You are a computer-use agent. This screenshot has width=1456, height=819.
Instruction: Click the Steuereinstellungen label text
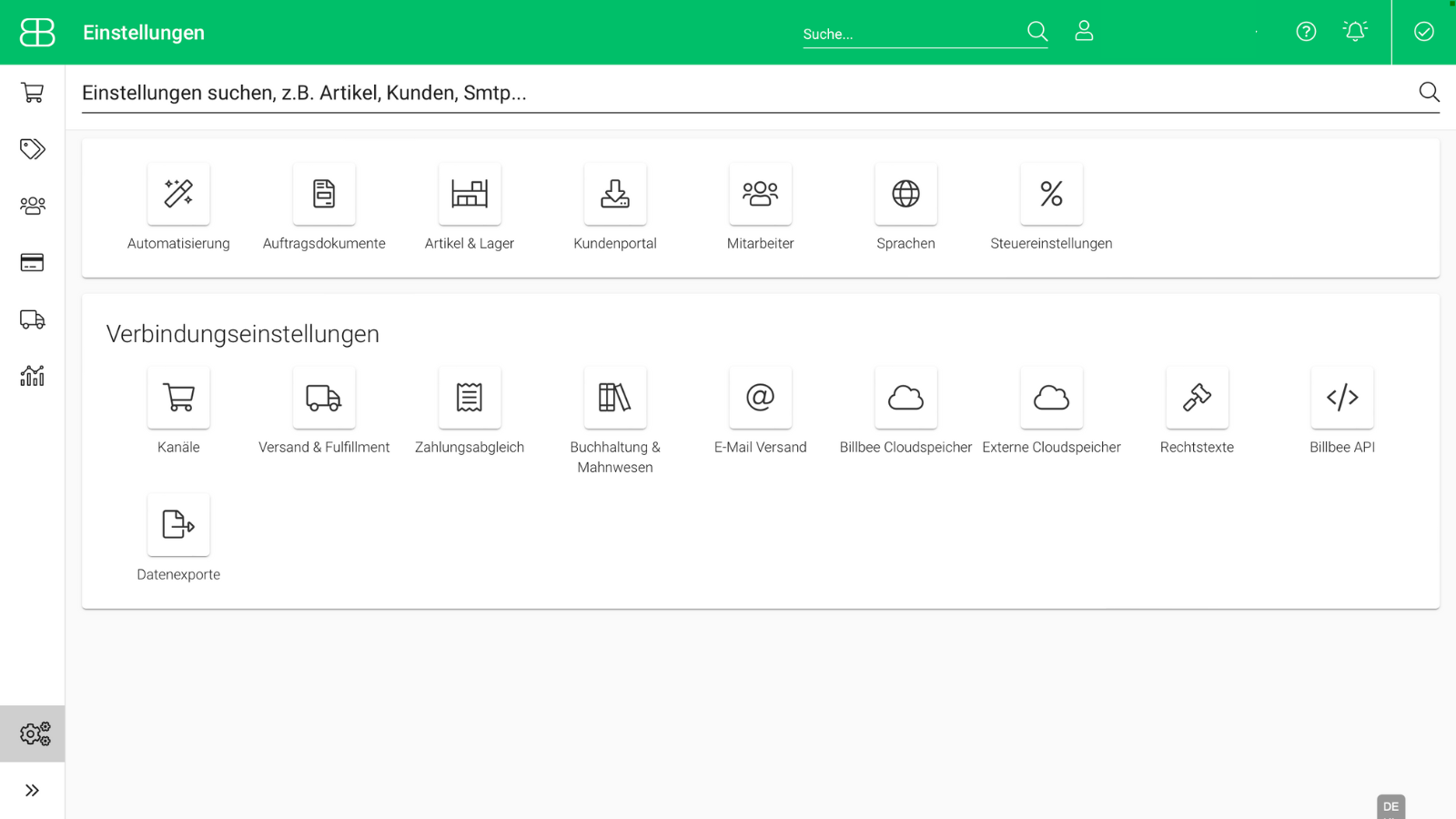(1052, 244)
